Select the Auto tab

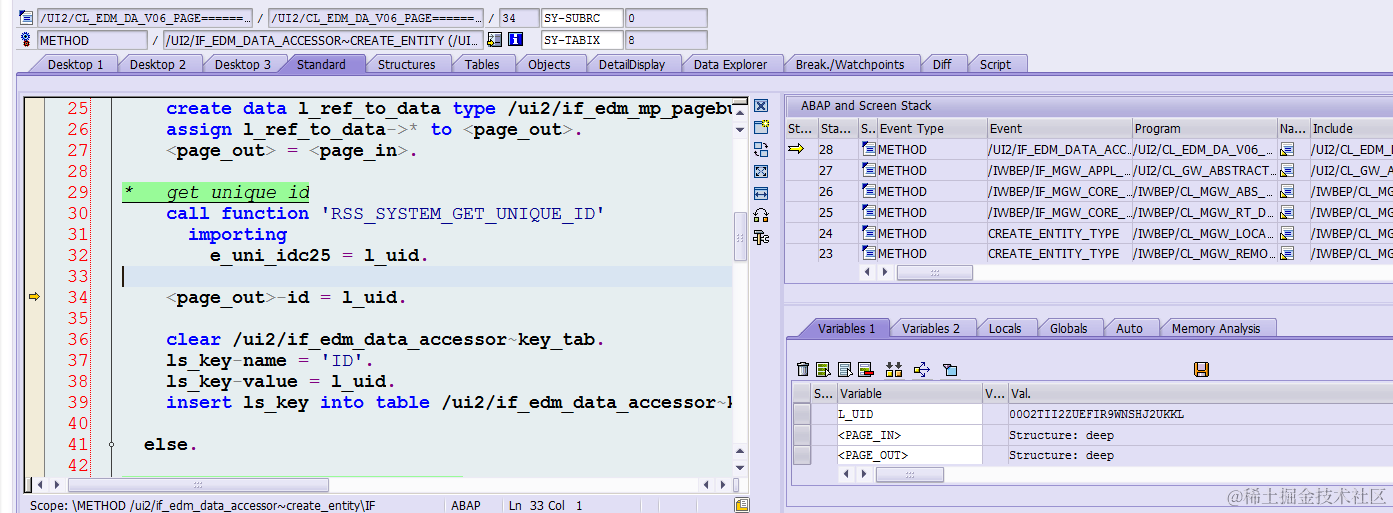pyautogui.click(x=1129, y=328)
